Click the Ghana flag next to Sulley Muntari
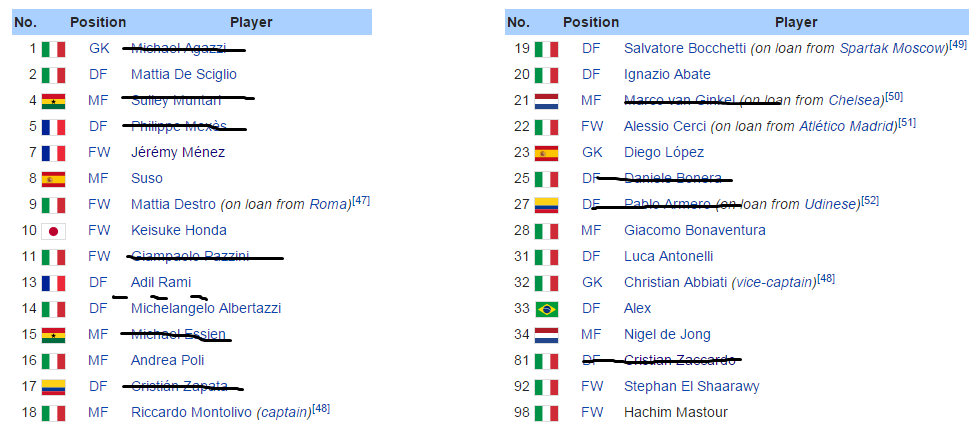The image size is (971, 433). click(x=53, y=101)
